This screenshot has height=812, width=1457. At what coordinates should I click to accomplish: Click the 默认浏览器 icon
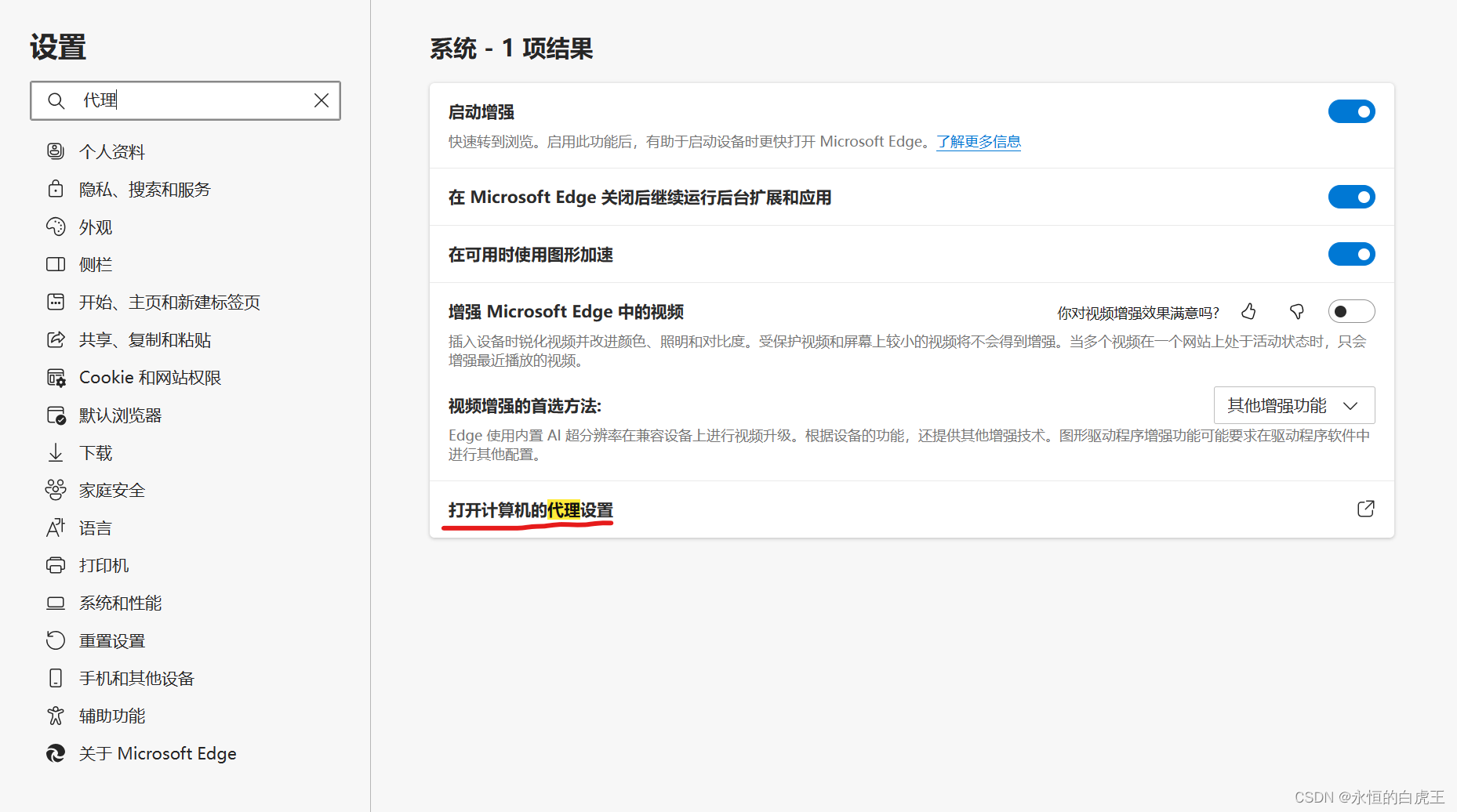click(x=56, y=415)
